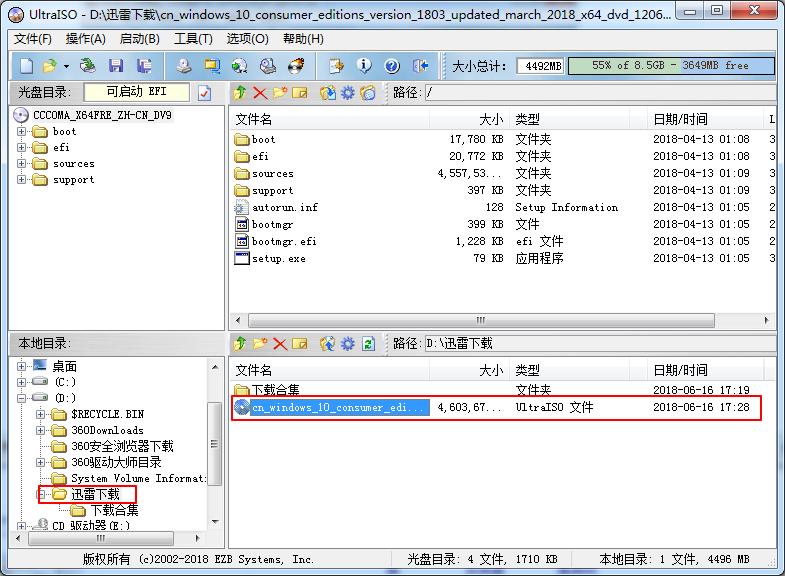Sort disc files by 大小 column header
The height and width of the screenshot is (576, 785).
(470, 120)
